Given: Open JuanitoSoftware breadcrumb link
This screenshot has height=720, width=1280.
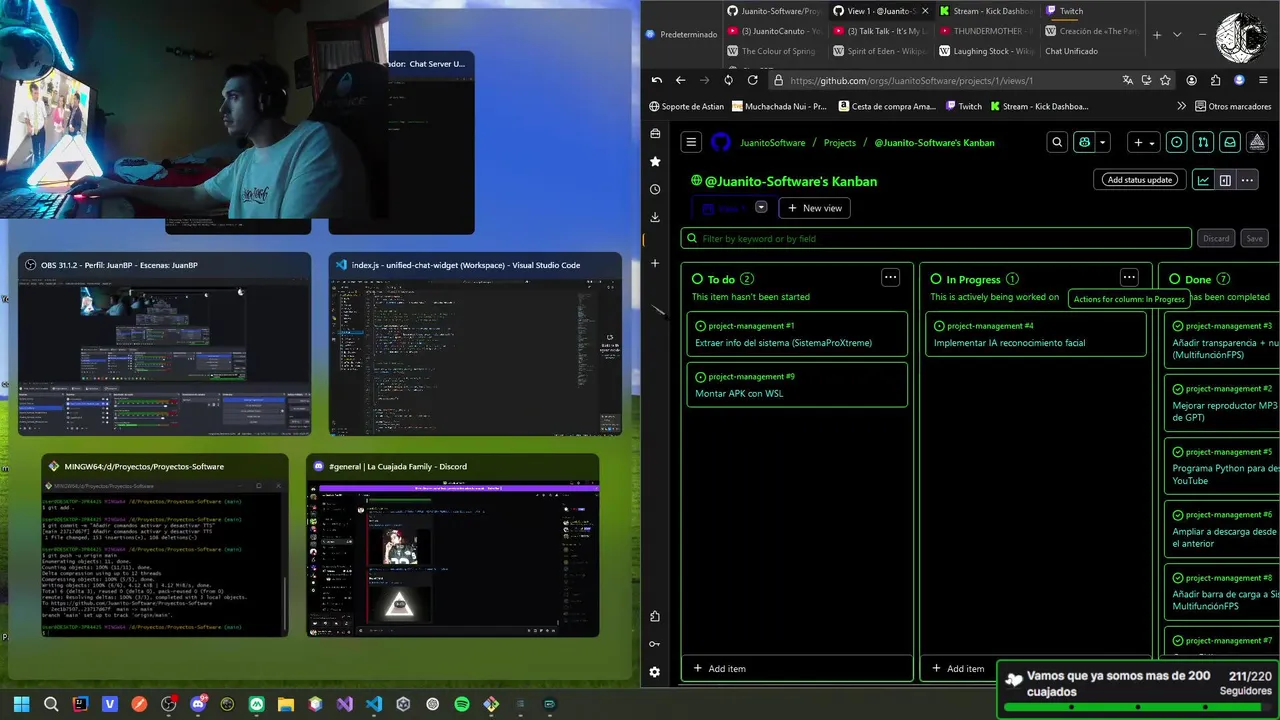Looking at the screenshot, I should (772, 143).
